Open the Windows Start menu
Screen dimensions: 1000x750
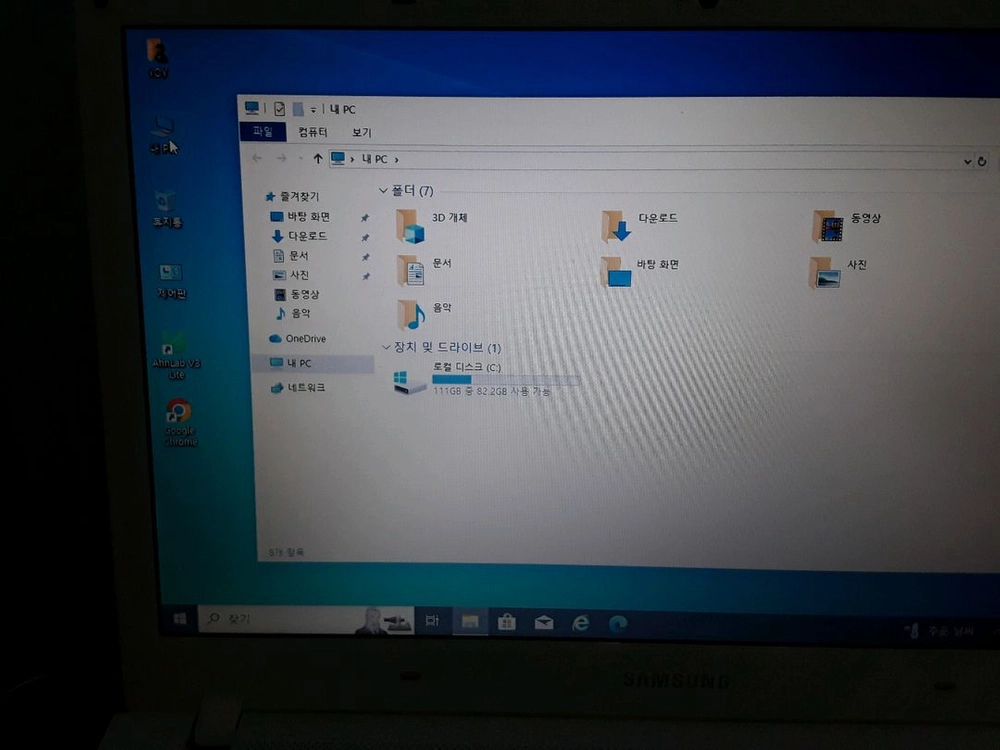click(180, 618)
